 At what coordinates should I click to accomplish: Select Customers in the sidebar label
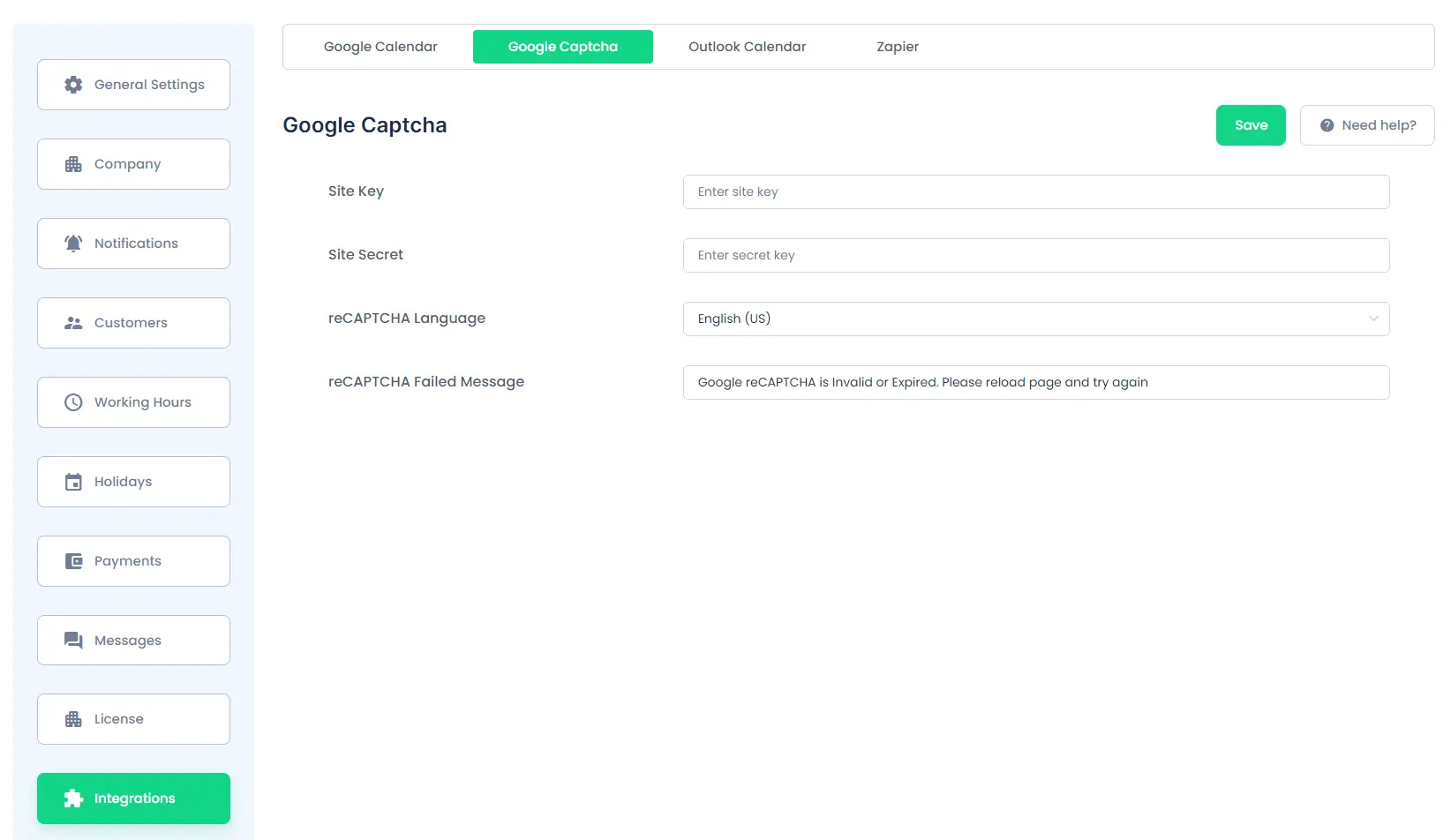coord(131,323)
